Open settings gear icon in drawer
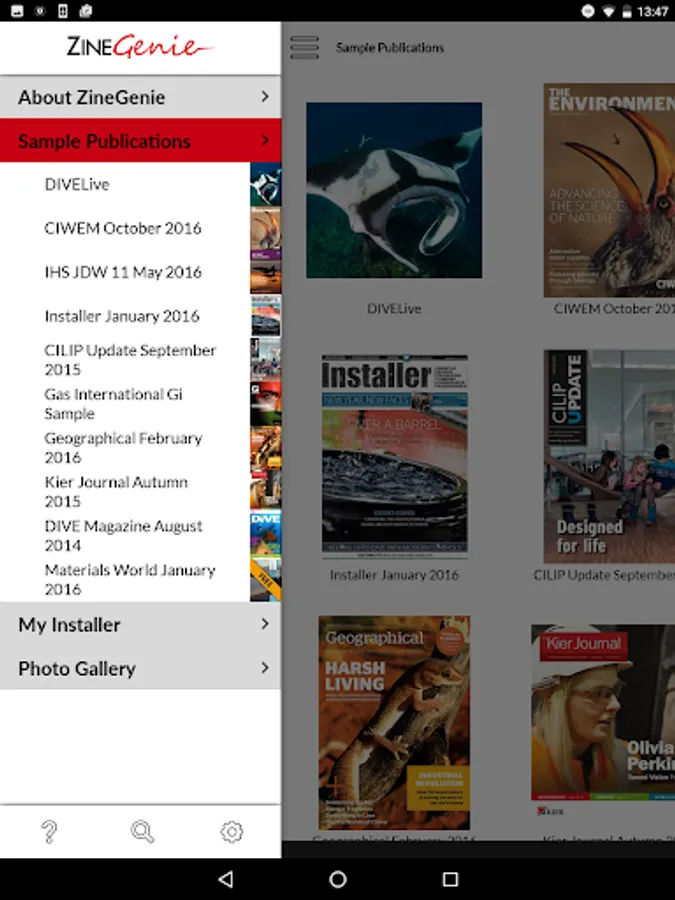Image resolution: width=675 pixels, height=900 pixels. coord(232,832)
